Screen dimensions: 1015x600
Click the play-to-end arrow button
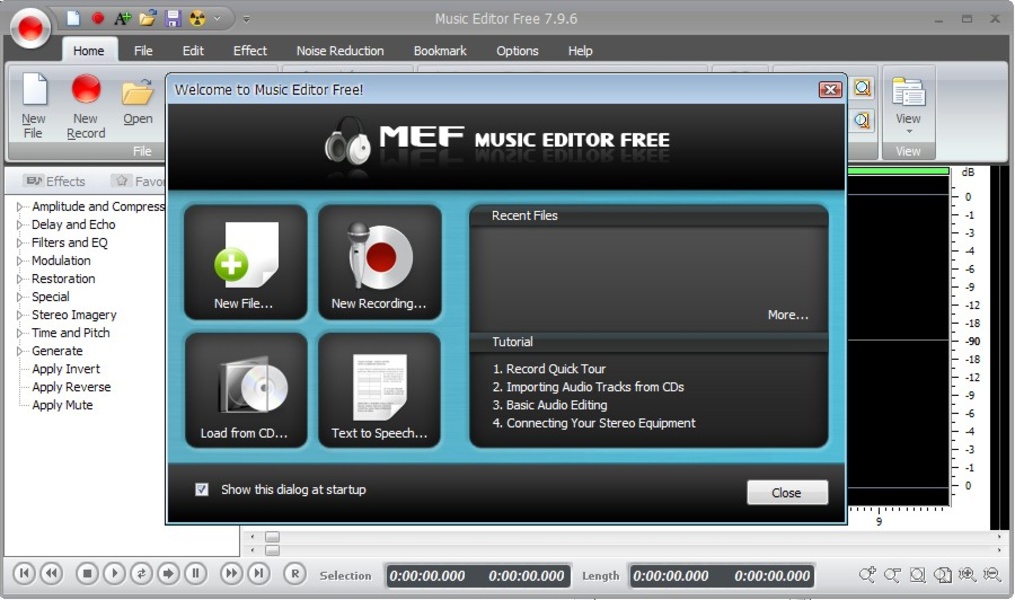click(168, 573)
